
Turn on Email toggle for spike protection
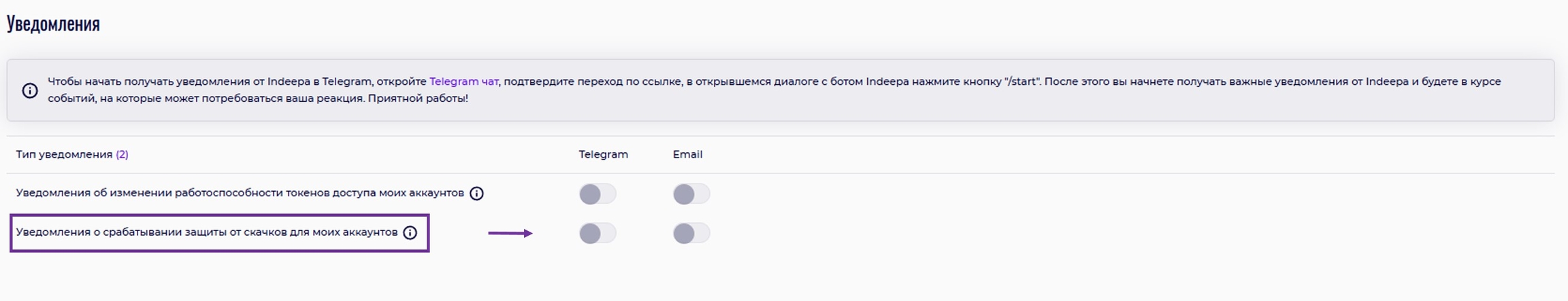691,234
